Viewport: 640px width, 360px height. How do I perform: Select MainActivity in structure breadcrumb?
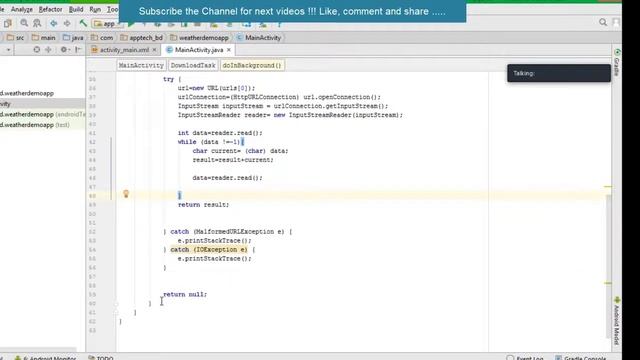141,65
